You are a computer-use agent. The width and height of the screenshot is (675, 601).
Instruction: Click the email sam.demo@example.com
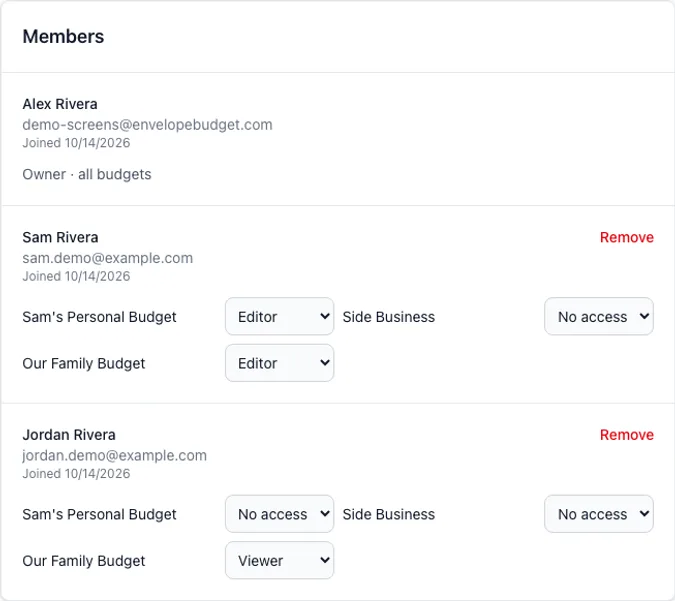[108, 258]
